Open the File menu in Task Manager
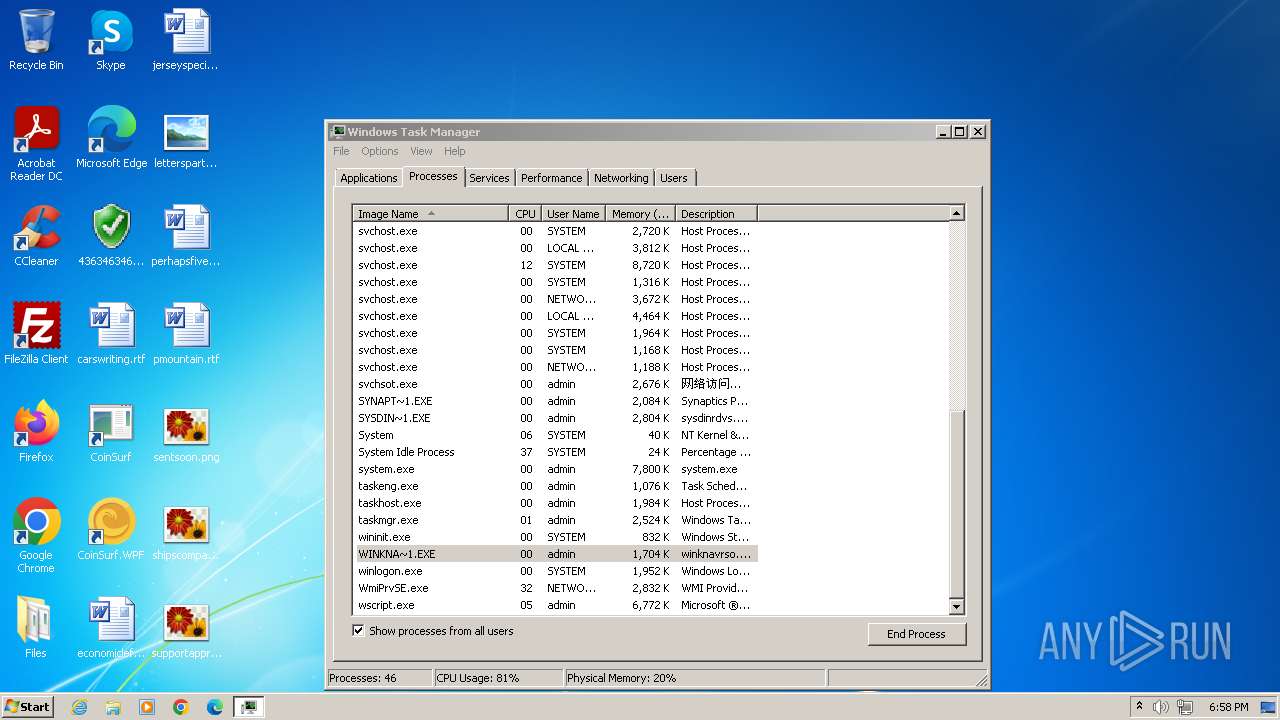The width and height of the screenshot is (1280, 720). coord(341,151)
